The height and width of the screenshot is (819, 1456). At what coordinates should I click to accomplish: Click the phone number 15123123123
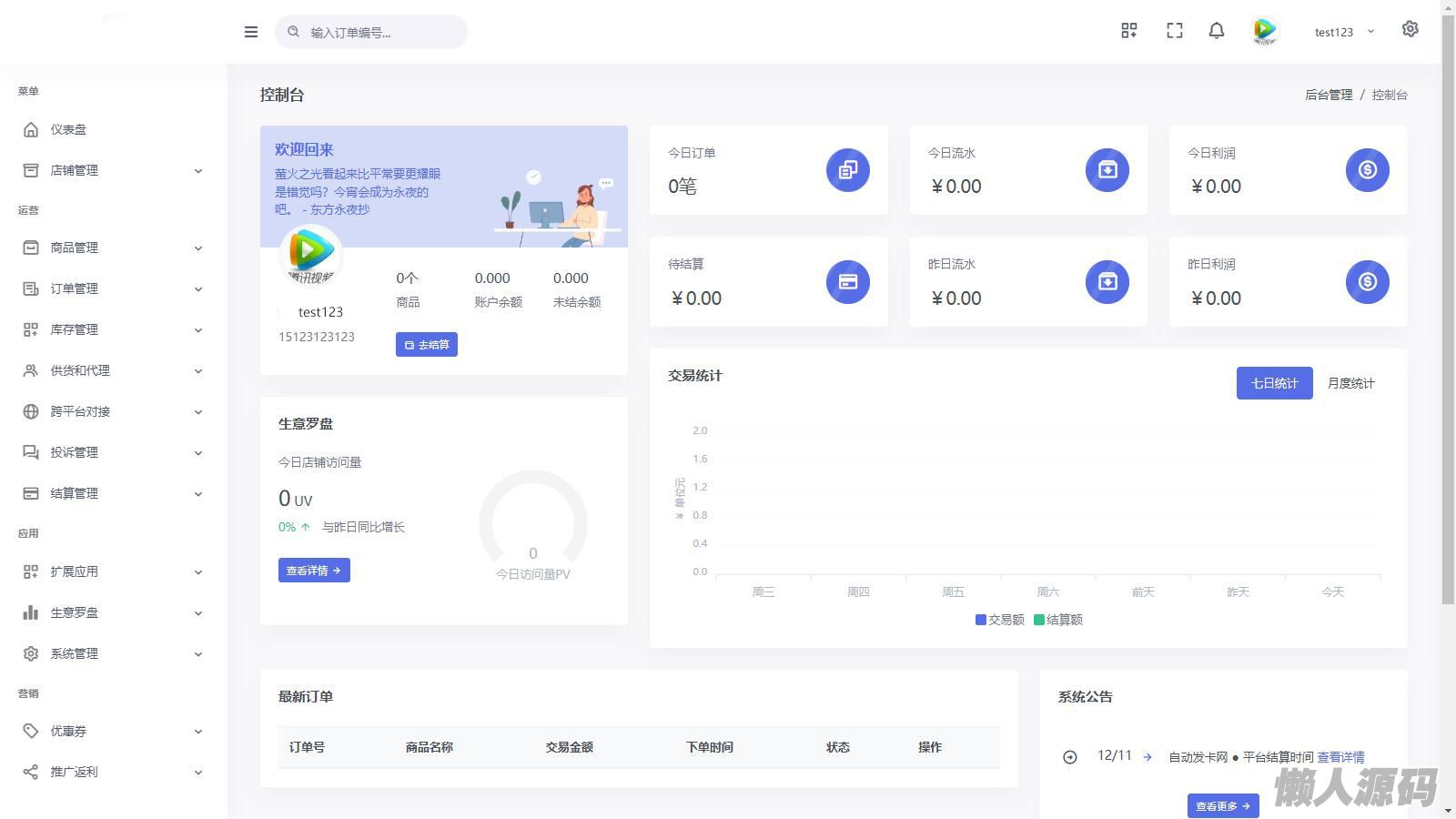pos(317,337)
